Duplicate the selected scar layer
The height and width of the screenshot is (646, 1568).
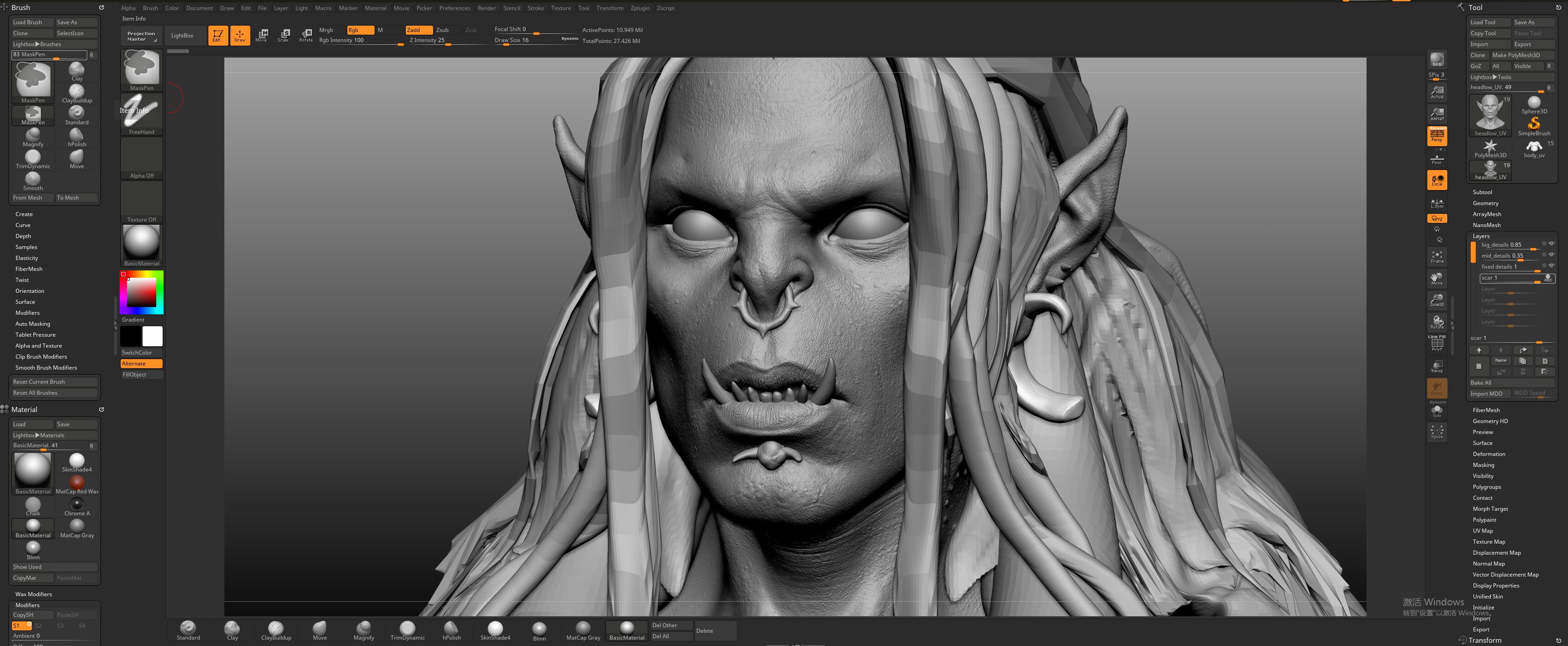(1522, 361)
